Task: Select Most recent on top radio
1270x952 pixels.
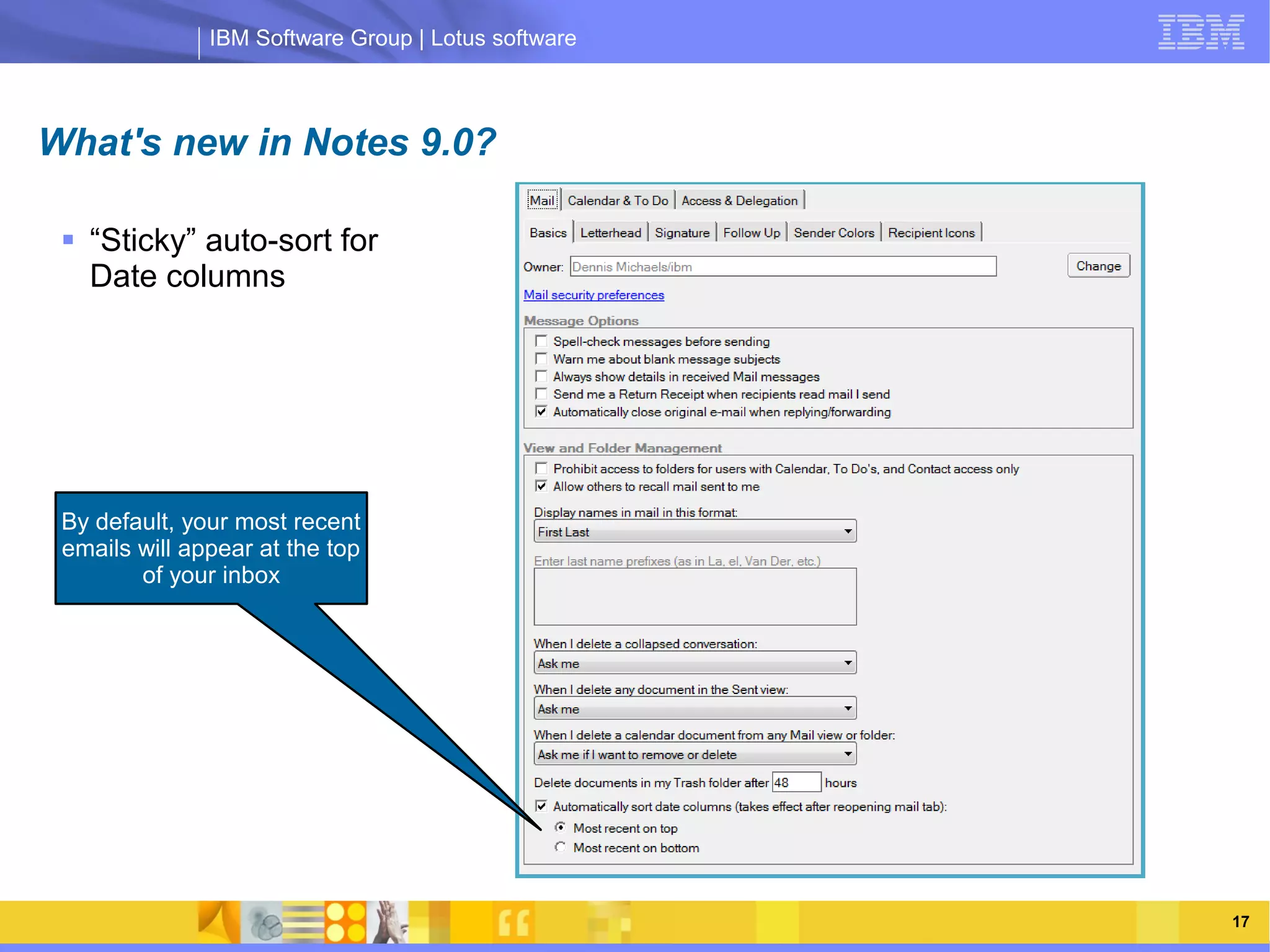Action: (561, 827)
